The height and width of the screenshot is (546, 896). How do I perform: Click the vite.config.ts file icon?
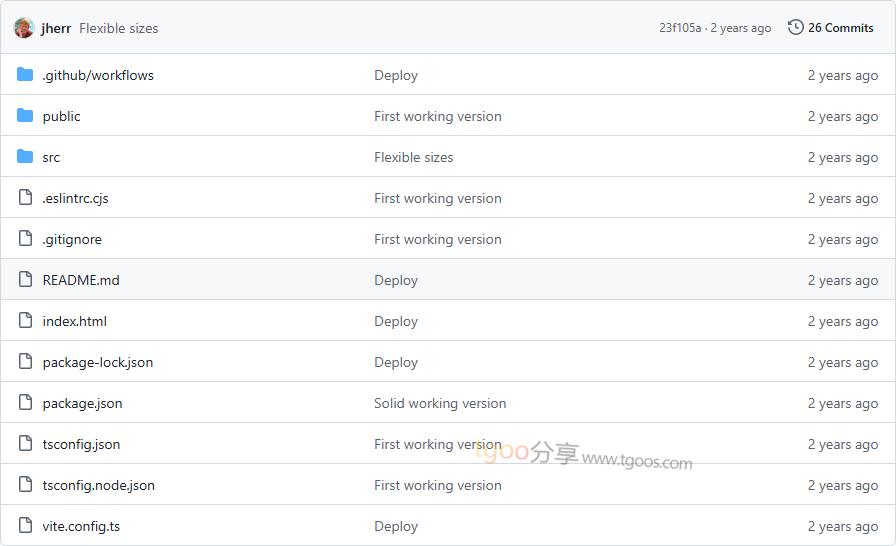point(25,526)
